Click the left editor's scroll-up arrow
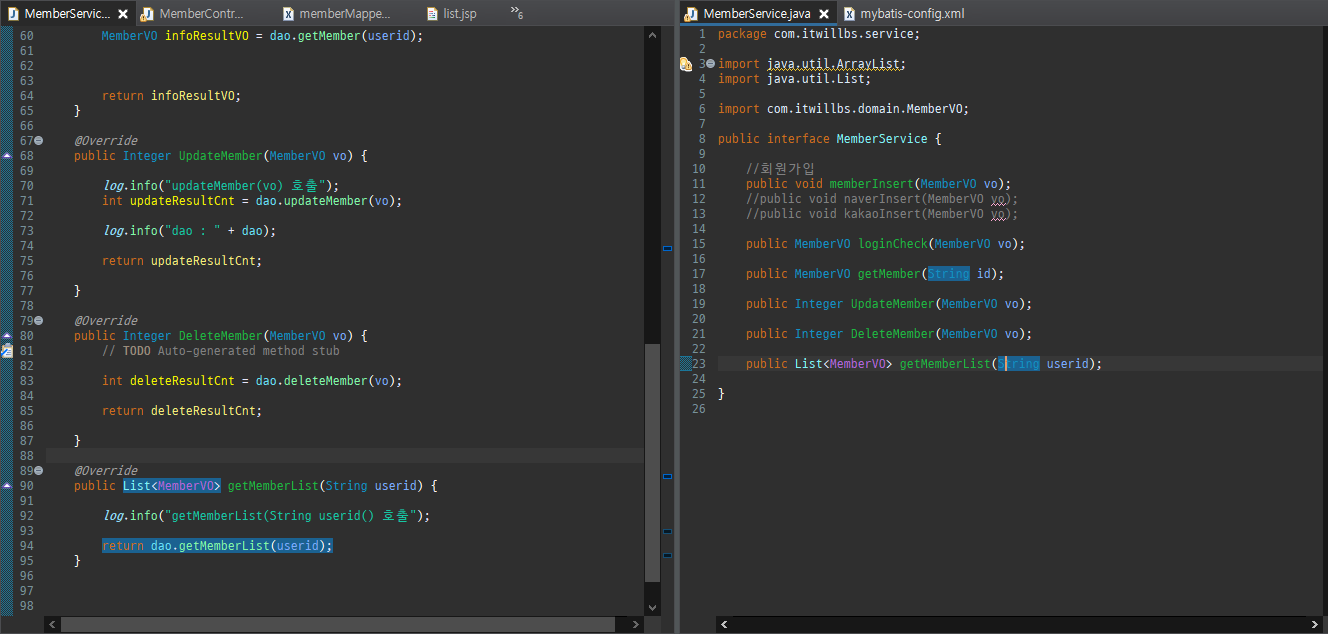Image resolution: width=1328 pixels, height=634 pixels. click(x=653, y=36)
